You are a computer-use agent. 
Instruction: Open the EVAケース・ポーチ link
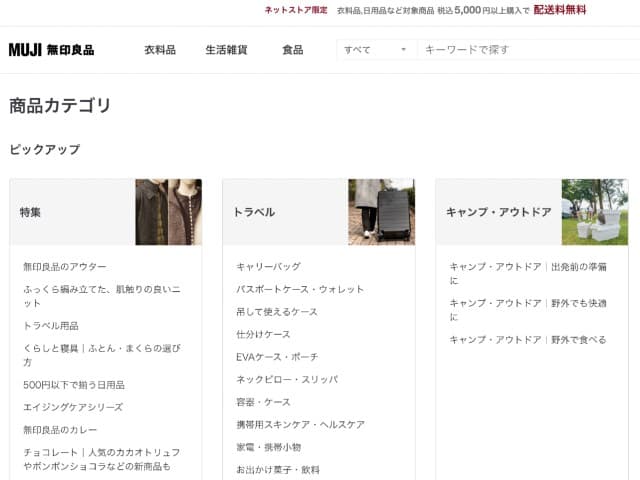(277, 357)
